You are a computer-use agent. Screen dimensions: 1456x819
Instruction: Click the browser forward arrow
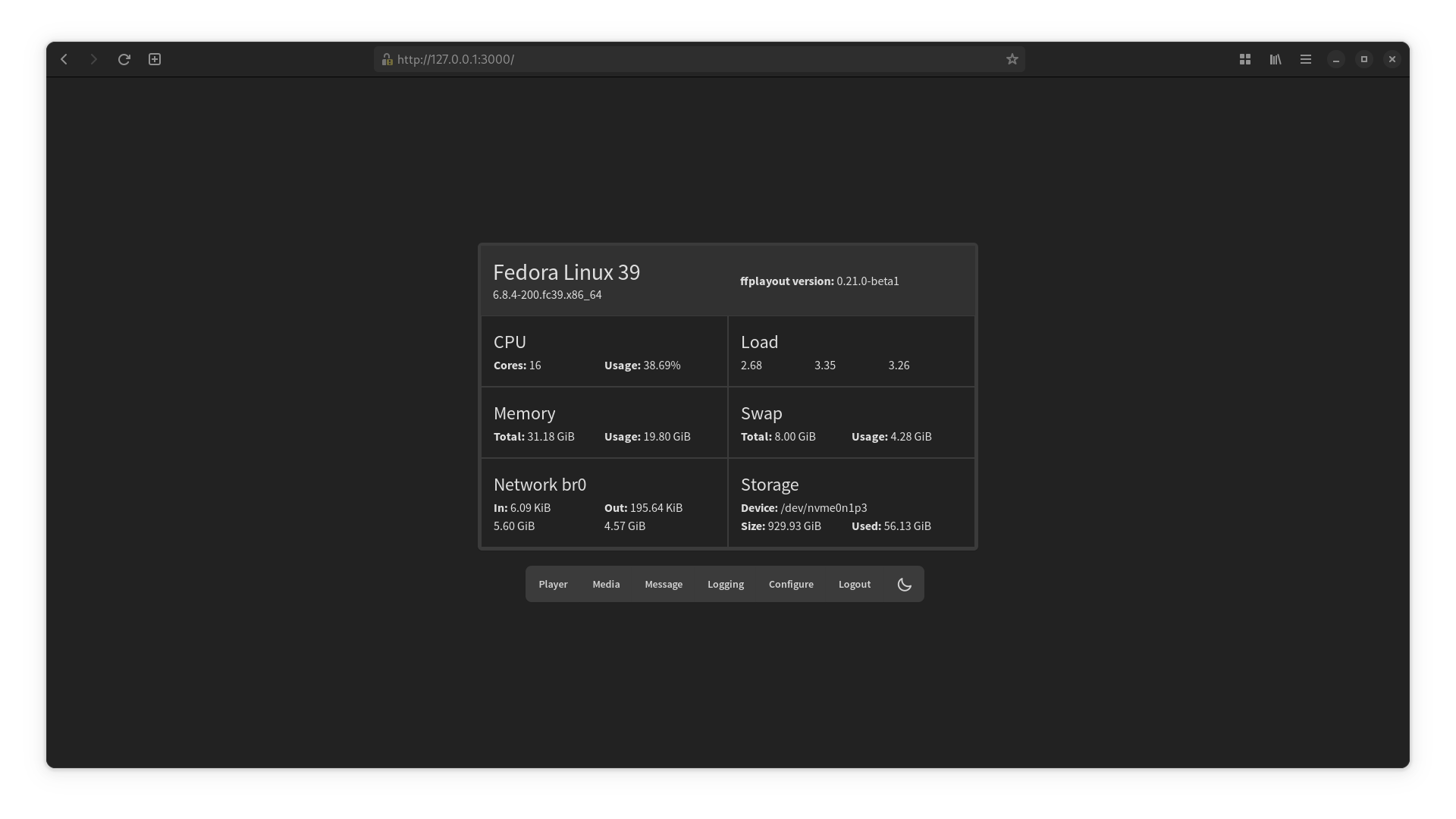(94, 59)
